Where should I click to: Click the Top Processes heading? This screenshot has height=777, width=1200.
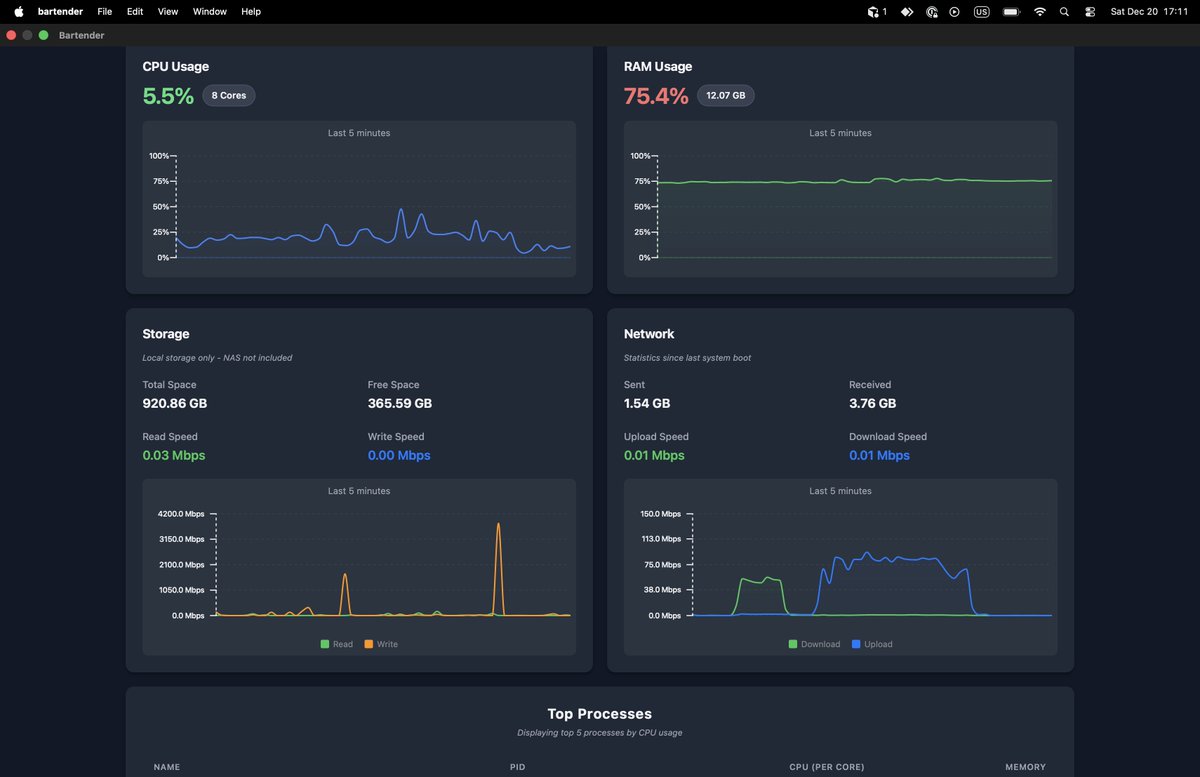click(600, 714)
